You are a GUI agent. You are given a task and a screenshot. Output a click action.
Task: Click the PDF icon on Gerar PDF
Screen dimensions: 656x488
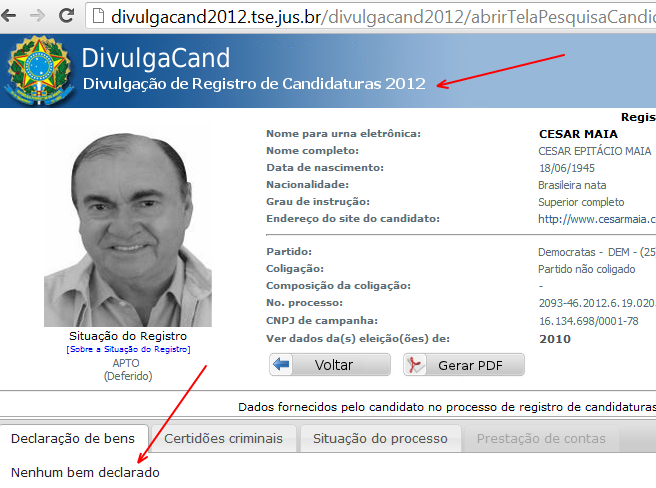(x=415, y=365)
